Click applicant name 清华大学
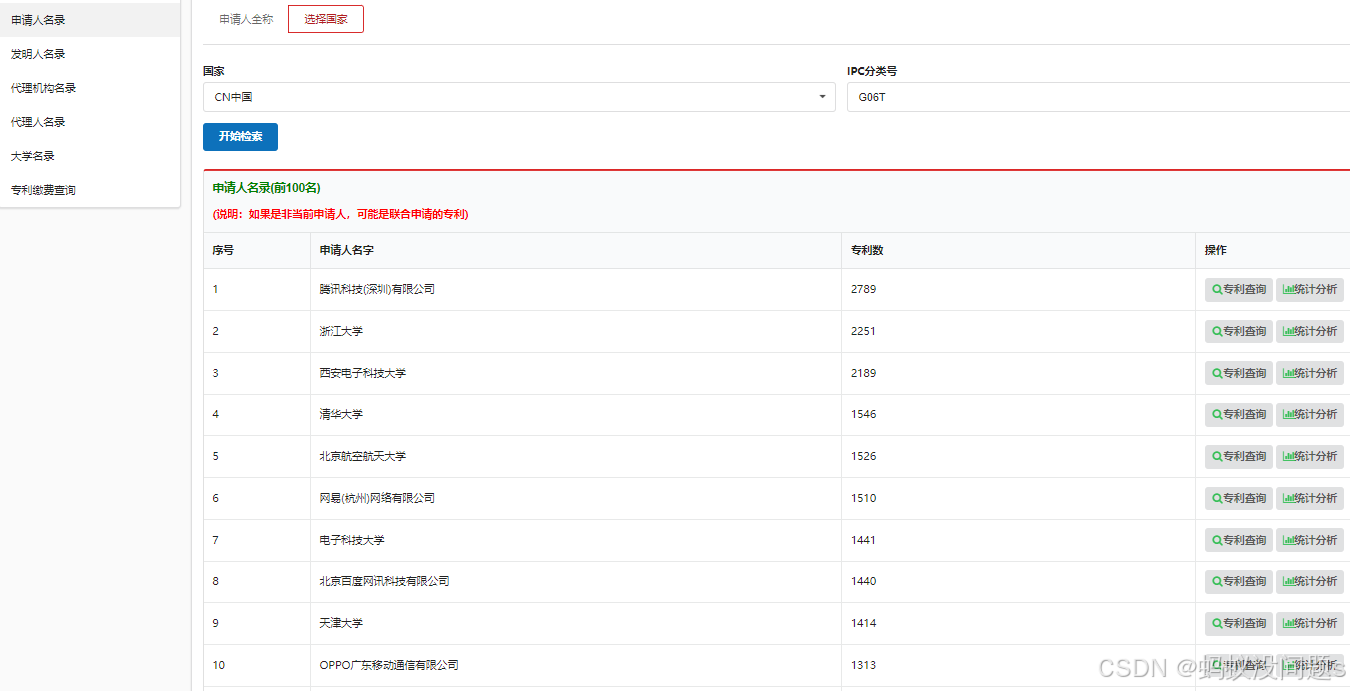 click(x=341, y=414)
